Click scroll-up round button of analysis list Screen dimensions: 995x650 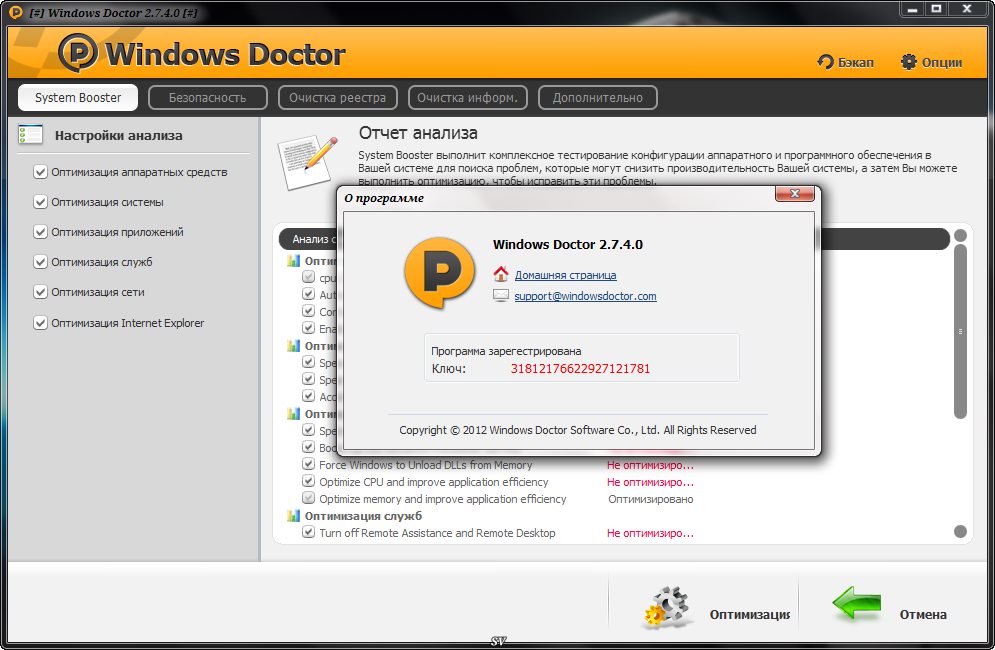click(x=960, y=235)
